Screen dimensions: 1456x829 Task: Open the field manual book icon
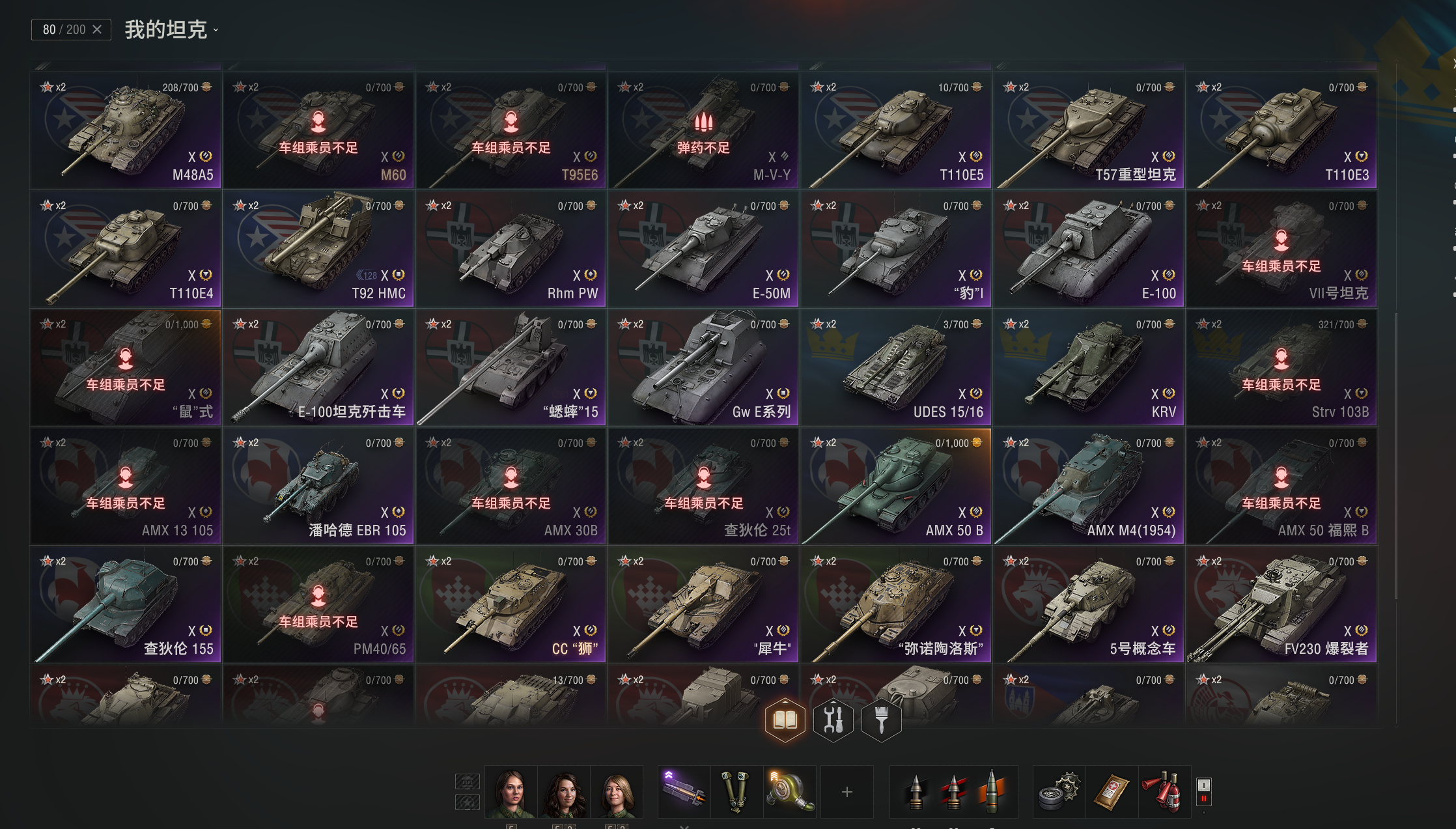coord(785,720)
